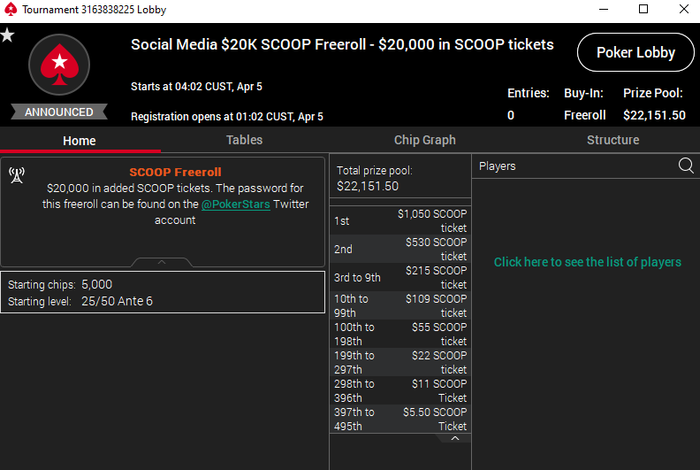This screenshot has width=700, height=470.
Task: Open the Structure tab
Action: [x=612, y=140]
